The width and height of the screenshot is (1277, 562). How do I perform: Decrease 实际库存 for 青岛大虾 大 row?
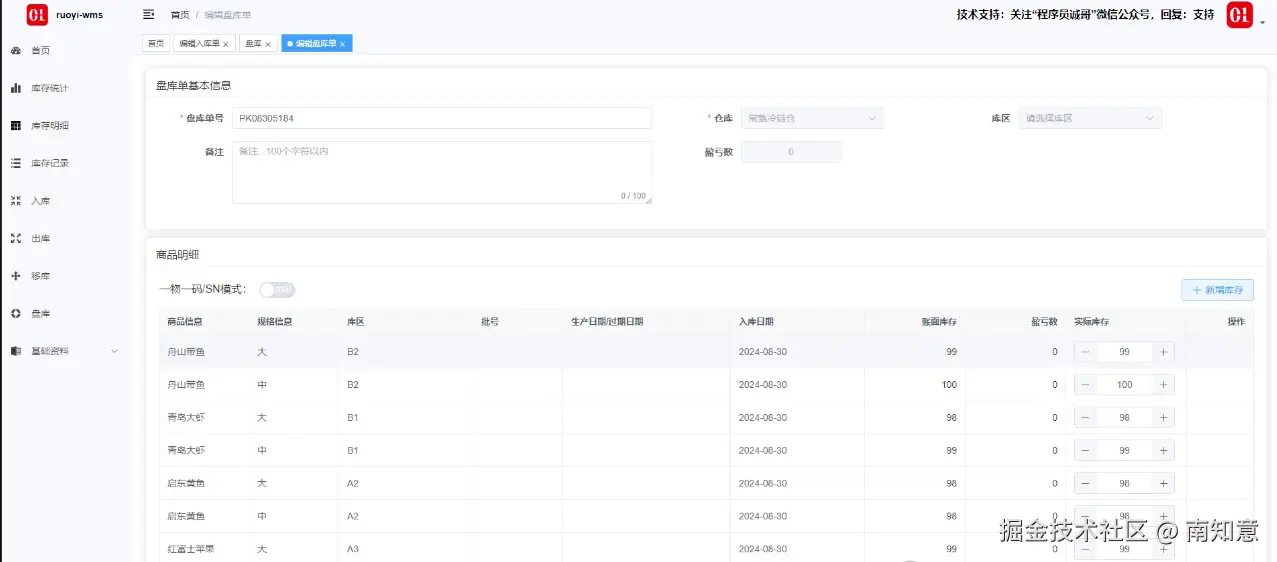tap(1086, 418)
